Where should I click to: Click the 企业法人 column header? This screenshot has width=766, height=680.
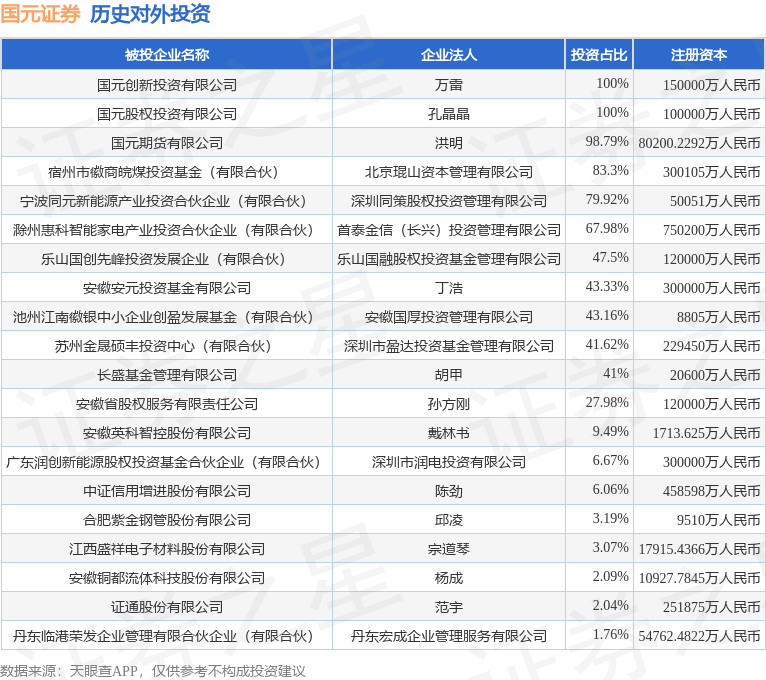pyautogui.click(x=448, y=54)
